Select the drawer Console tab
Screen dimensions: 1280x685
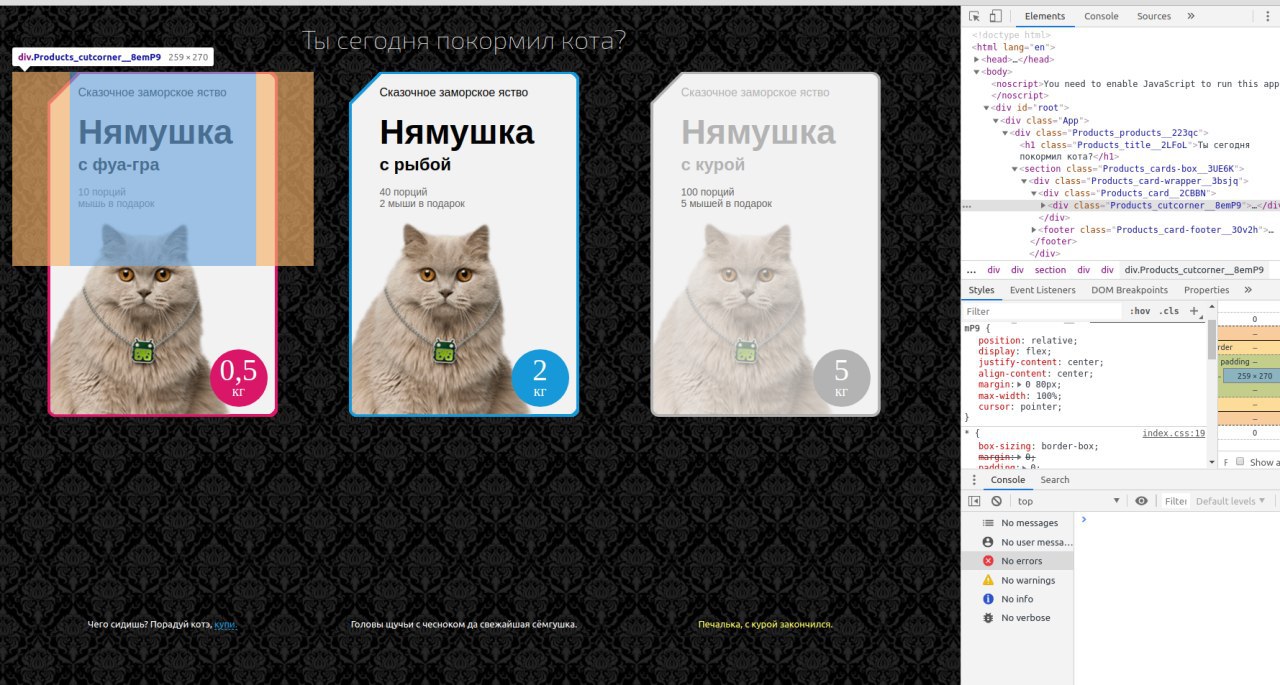point(1008,480)
